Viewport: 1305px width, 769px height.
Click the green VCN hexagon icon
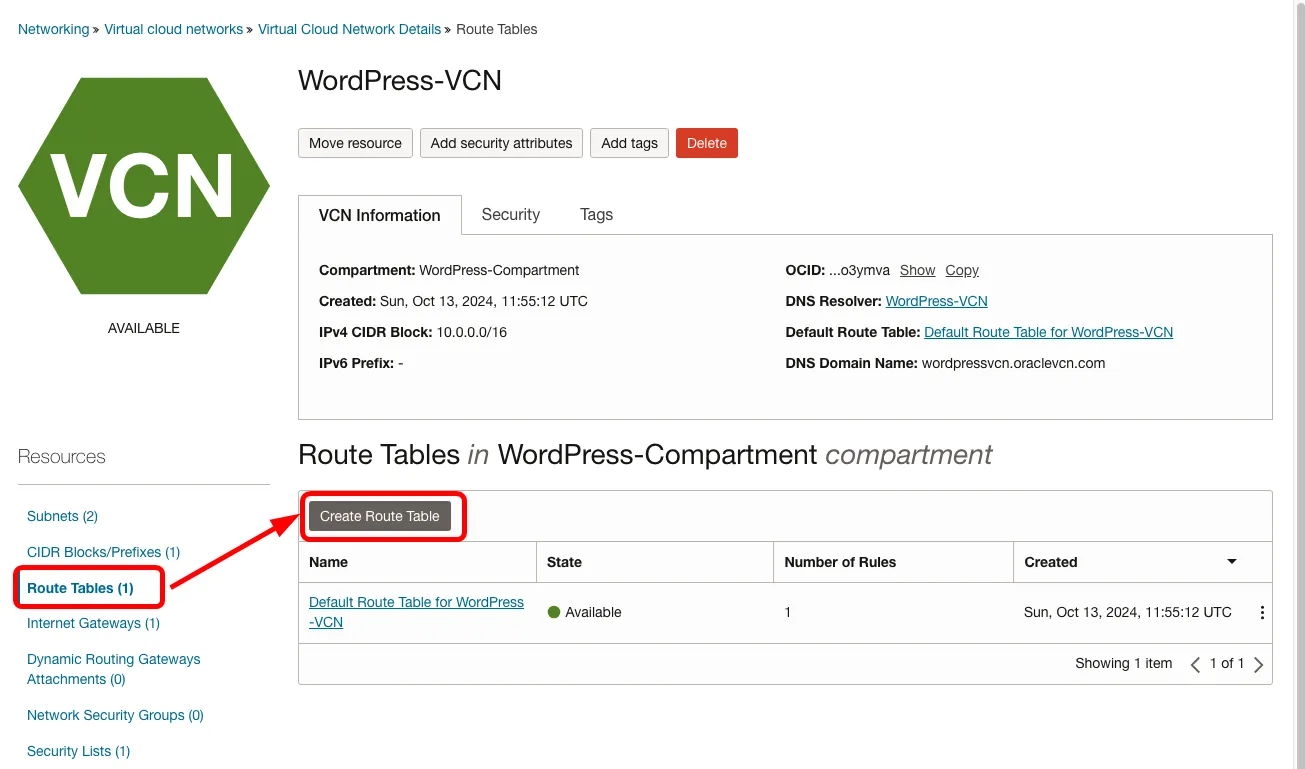coord(144,186)
